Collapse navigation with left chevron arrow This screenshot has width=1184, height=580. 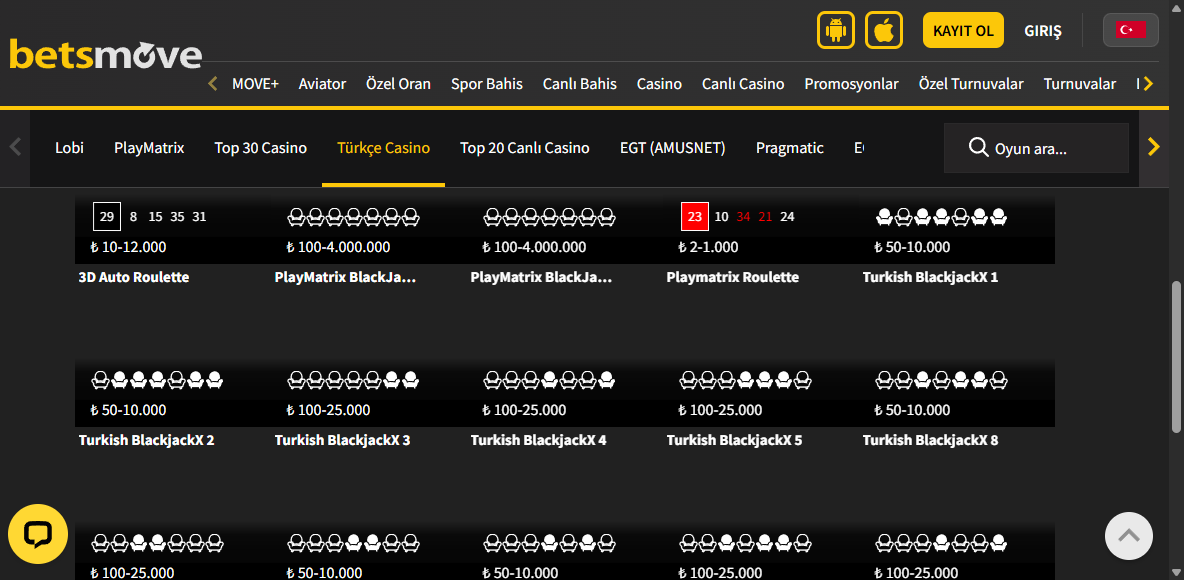(x=212, y=84)
